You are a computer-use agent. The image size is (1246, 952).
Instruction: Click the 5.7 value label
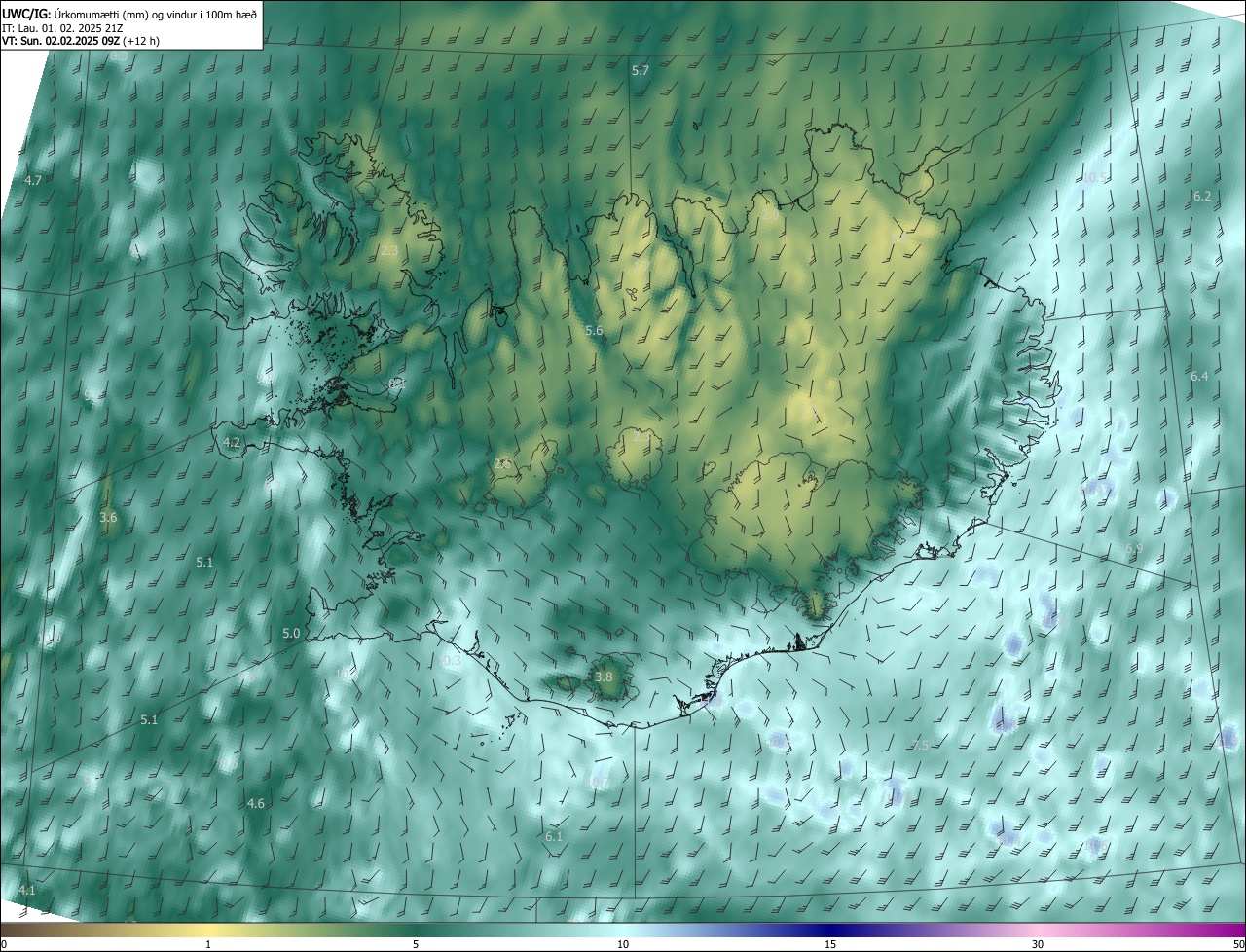[640, 71]
